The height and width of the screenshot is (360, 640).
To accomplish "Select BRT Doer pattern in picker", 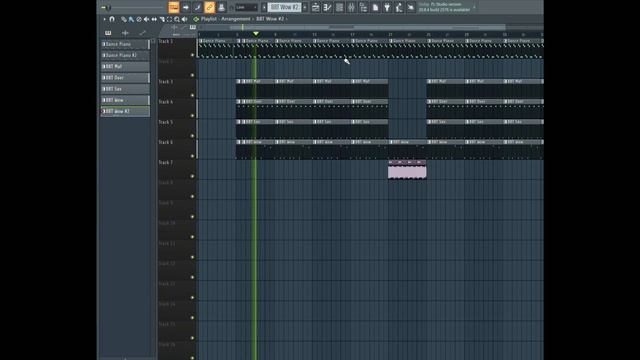I will pyautogui.click(x=125, y=78).
